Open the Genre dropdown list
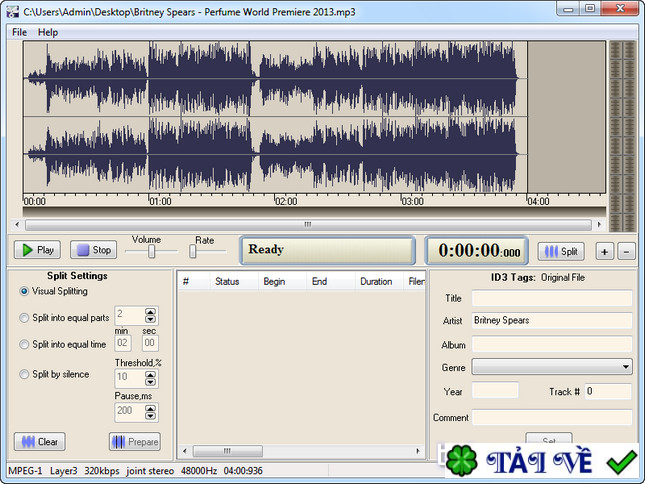645x484 pixels. pyautogui.click(x=625, y=367)
